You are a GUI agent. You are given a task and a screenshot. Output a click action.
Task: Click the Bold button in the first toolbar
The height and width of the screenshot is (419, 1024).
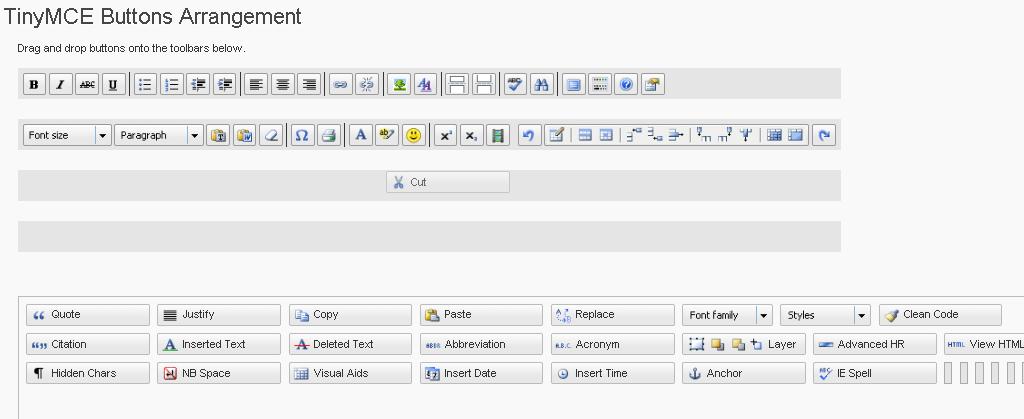pyautogui.click(x=34, y=85)
